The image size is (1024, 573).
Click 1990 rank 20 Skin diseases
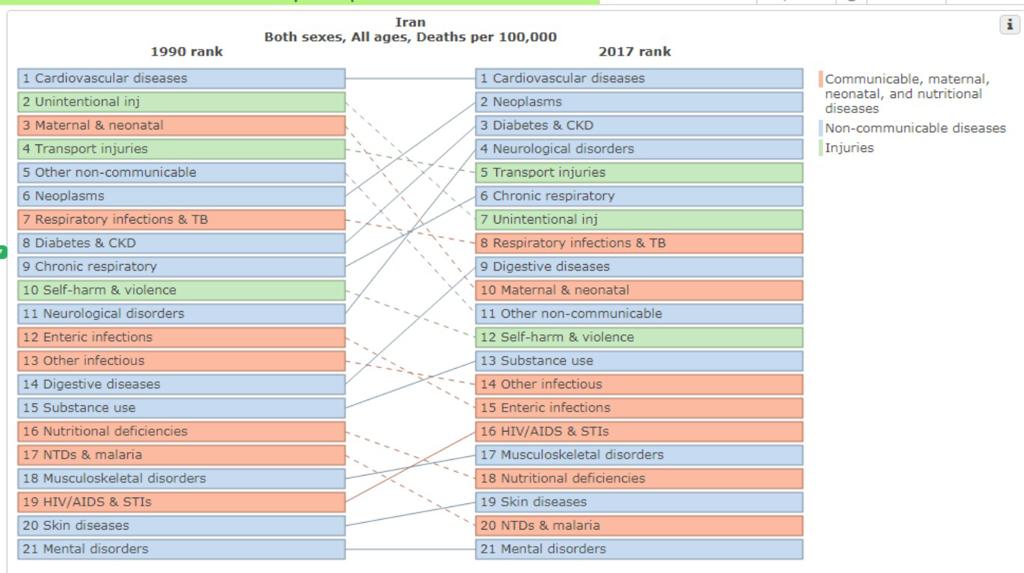pos(182,525)
